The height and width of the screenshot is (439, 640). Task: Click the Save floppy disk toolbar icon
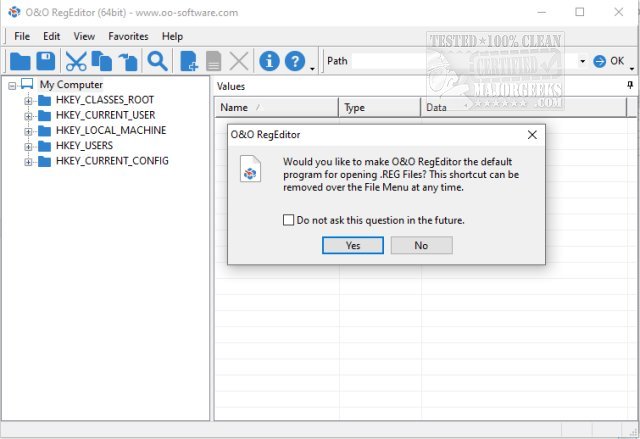46,61
